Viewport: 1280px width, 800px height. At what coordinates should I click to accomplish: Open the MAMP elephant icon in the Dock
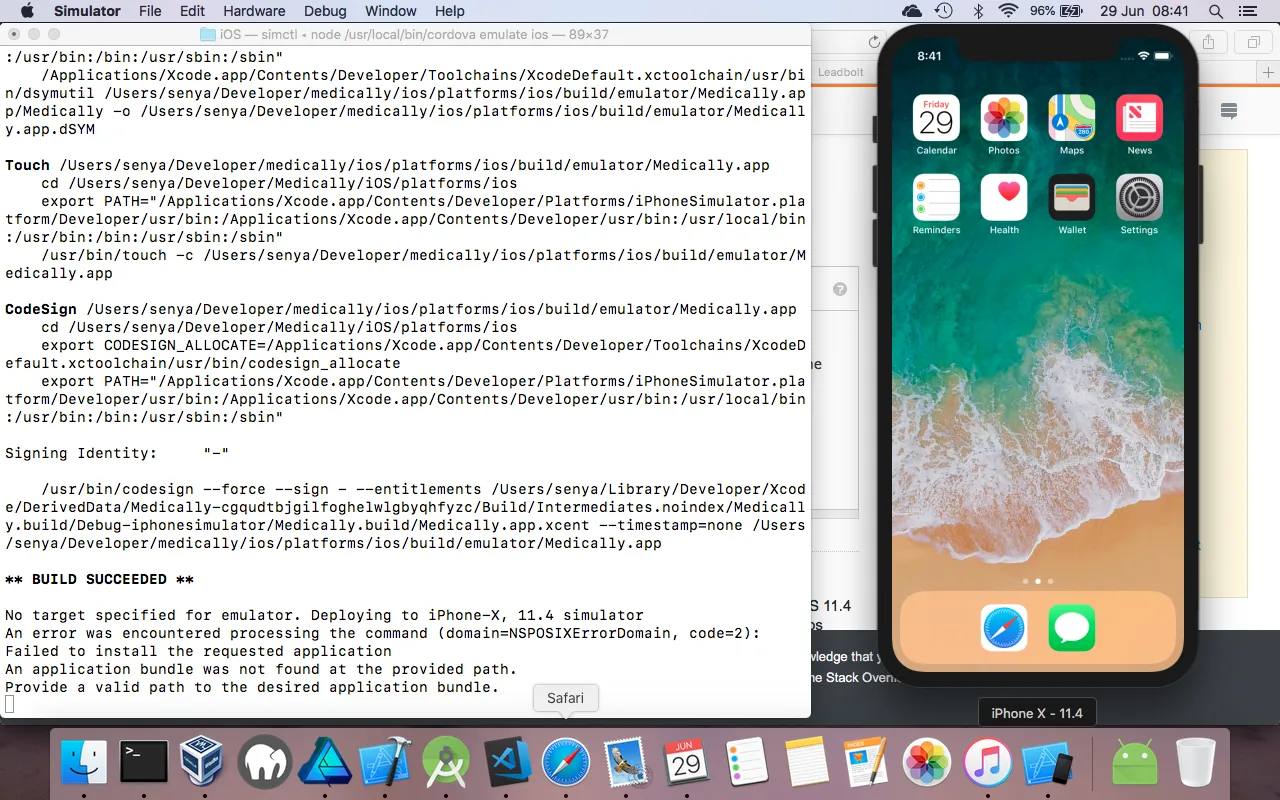(265, 763)
